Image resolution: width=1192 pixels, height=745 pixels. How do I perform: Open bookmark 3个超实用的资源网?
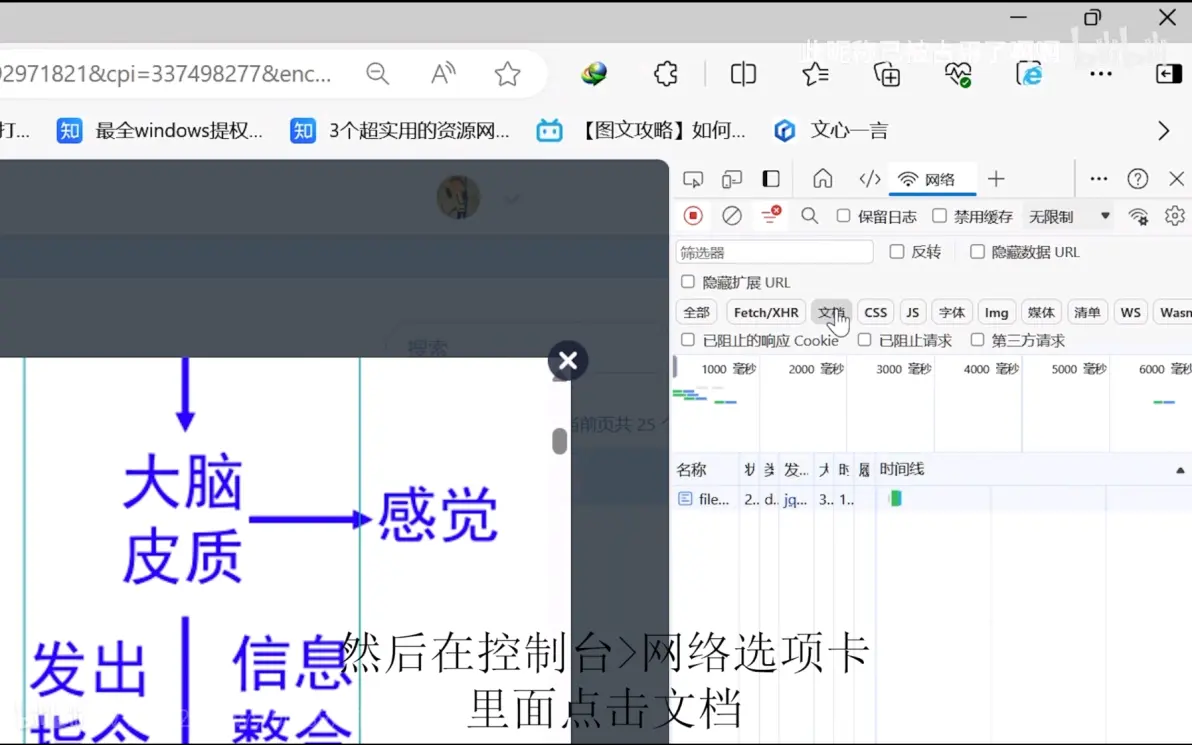pyautogui.click(x=400, y=131)
